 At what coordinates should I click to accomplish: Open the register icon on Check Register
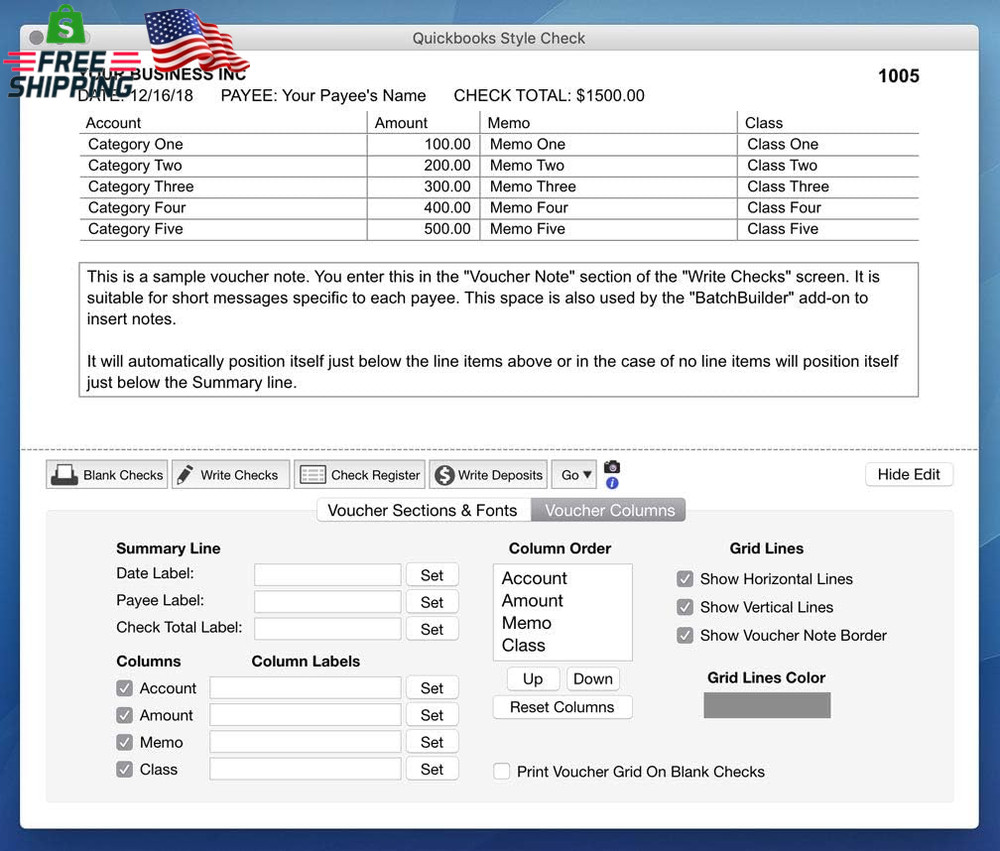pyautogui.click(x=313, y=474)
